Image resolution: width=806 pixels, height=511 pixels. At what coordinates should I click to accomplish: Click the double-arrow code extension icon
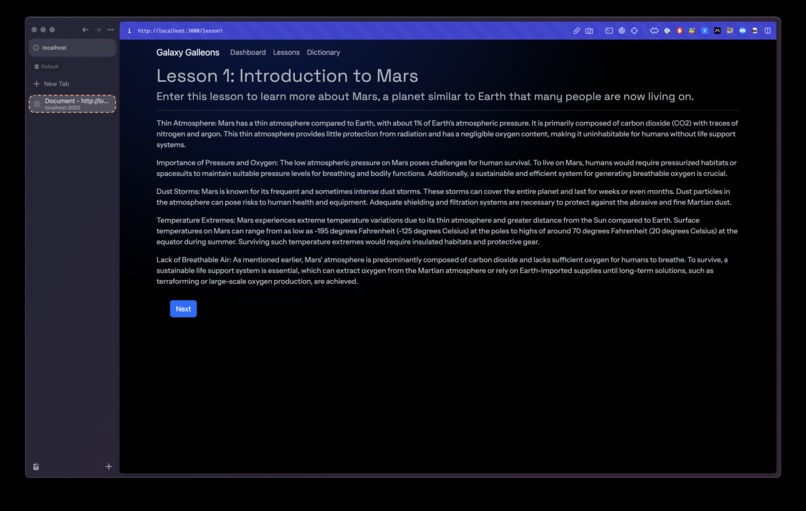pyautogui.click(x=654, y=31)
